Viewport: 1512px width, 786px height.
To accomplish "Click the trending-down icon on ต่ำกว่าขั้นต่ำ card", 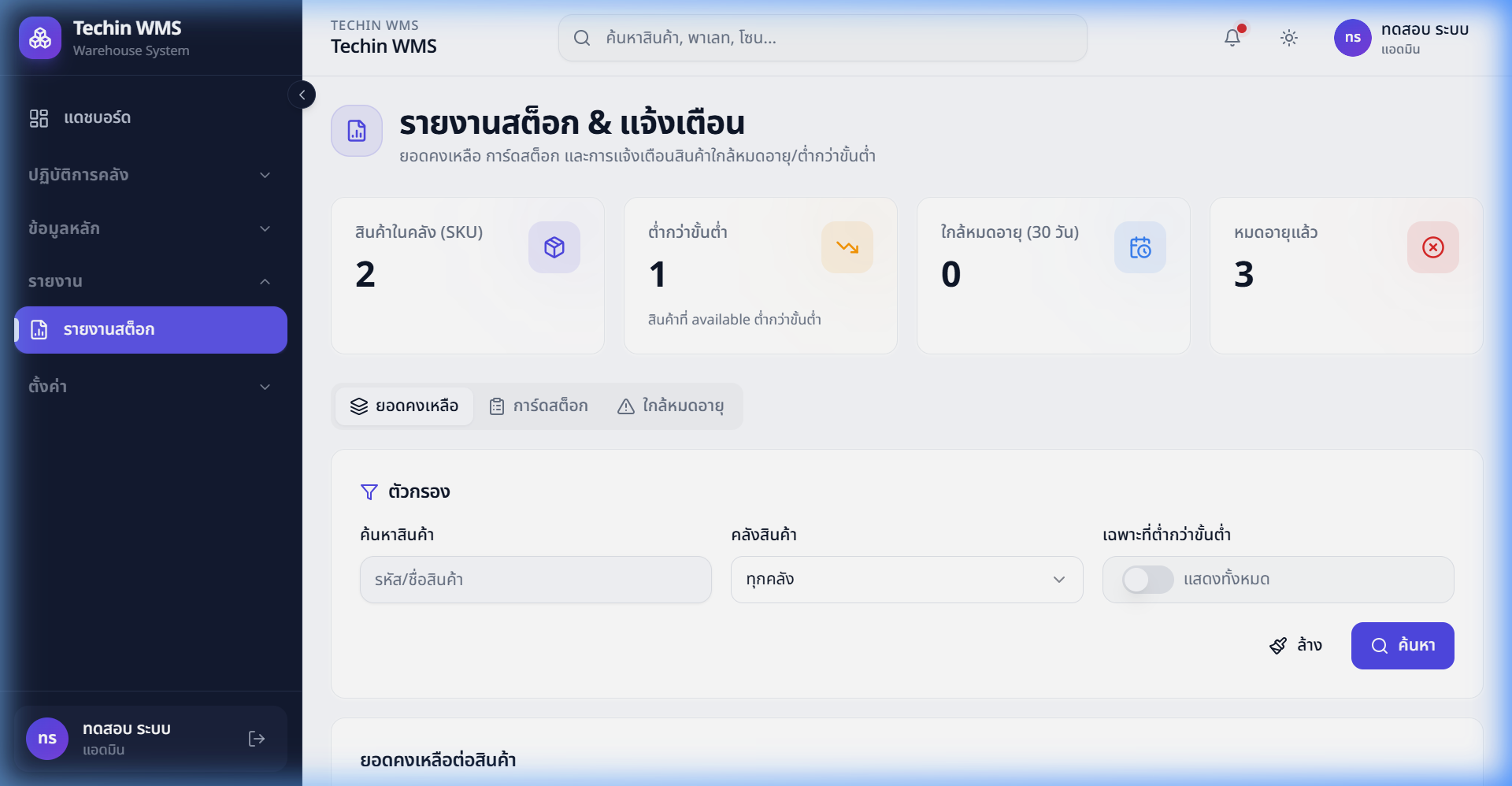I will (847, 247).
